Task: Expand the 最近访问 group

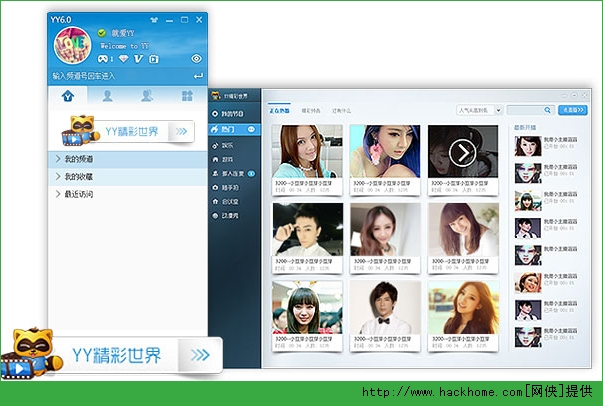Action: tap(127, 194)
